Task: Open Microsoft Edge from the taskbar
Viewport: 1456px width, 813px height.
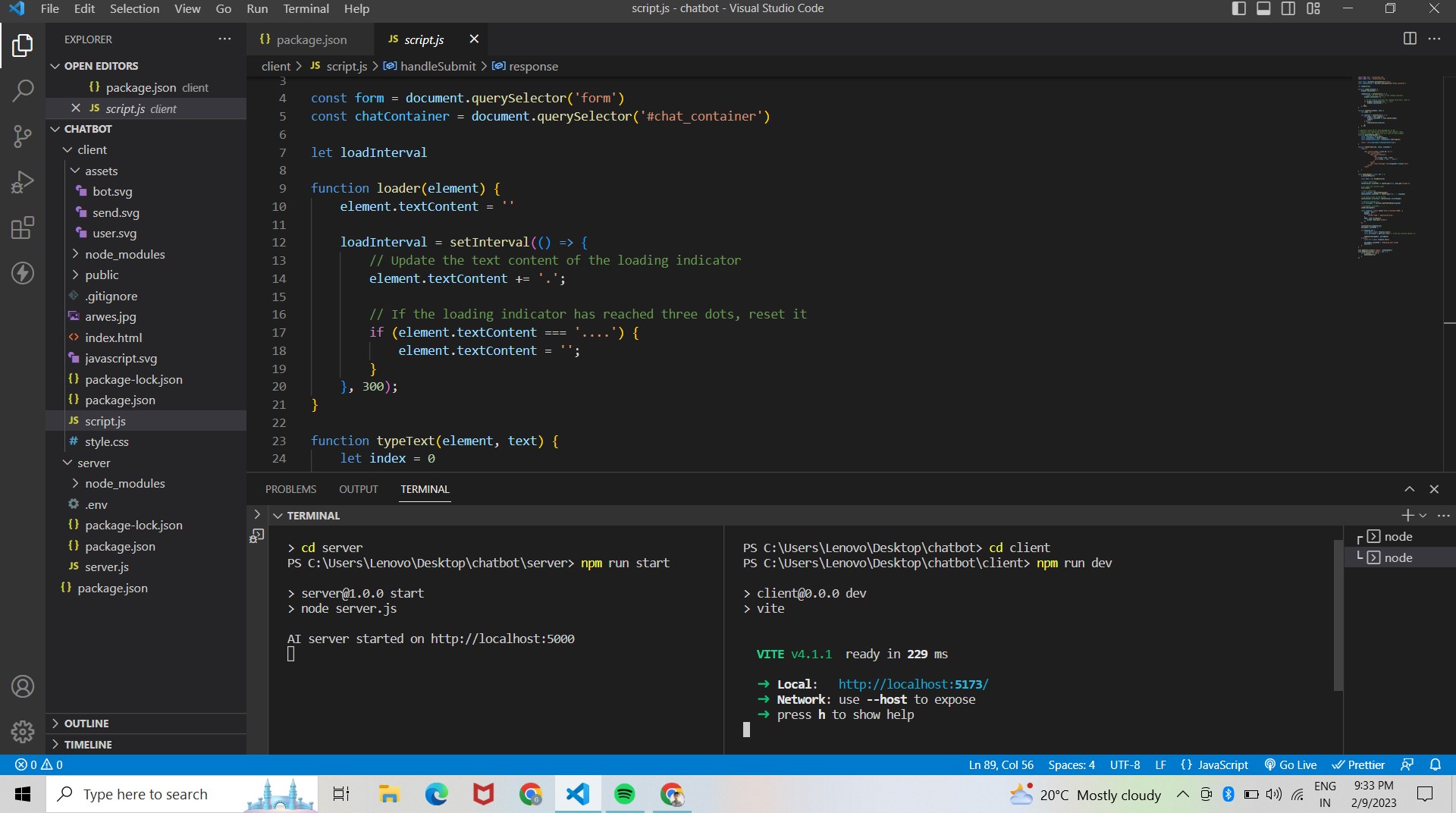Action: point(436,794)
